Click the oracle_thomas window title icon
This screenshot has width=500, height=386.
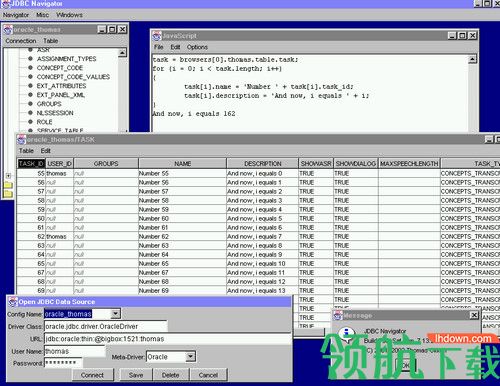[x=8, y=30]
